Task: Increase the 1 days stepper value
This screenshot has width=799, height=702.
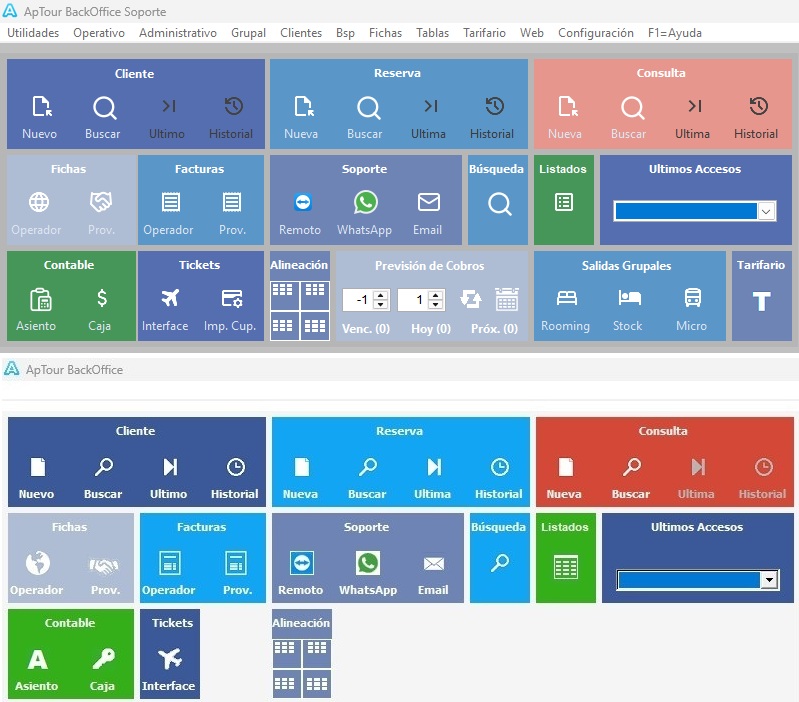Action: pos(435,295)
